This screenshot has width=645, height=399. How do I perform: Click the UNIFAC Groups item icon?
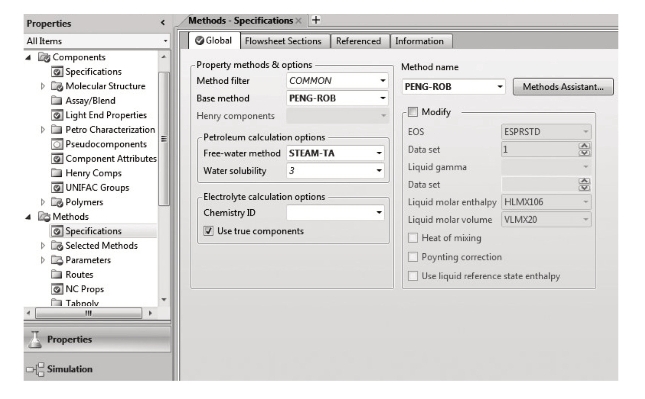tap(57, 188)
